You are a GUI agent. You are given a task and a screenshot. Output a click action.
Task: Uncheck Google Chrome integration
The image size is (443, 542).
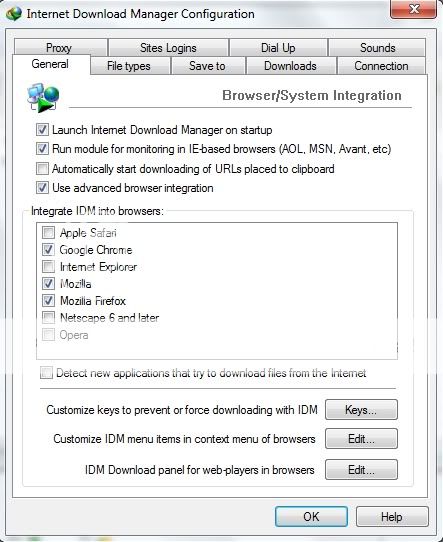coord(48,250)
